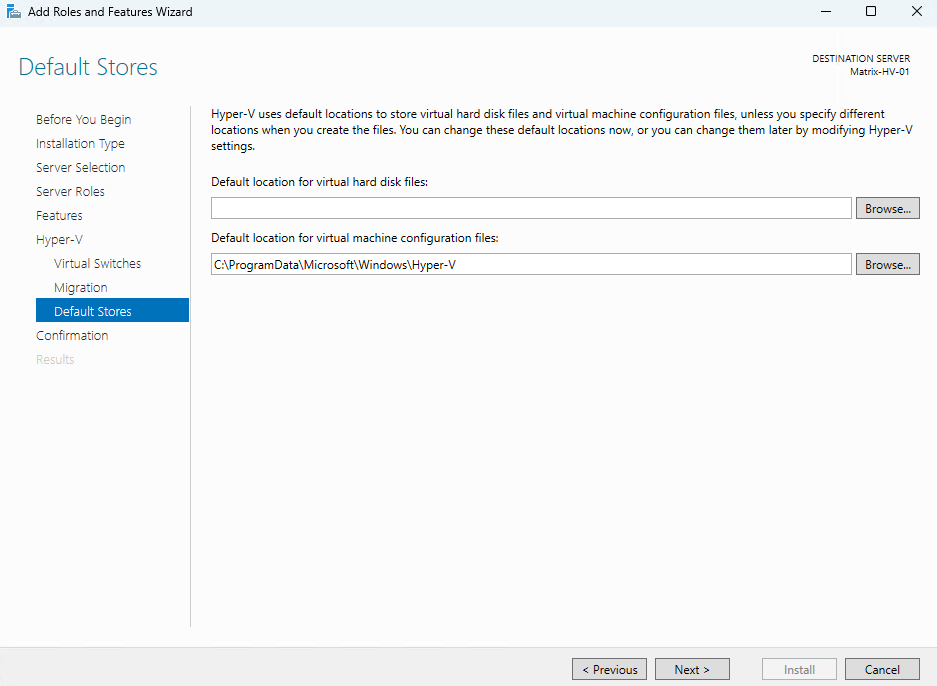Select Server Selection in sidebar

pos(81,167)
